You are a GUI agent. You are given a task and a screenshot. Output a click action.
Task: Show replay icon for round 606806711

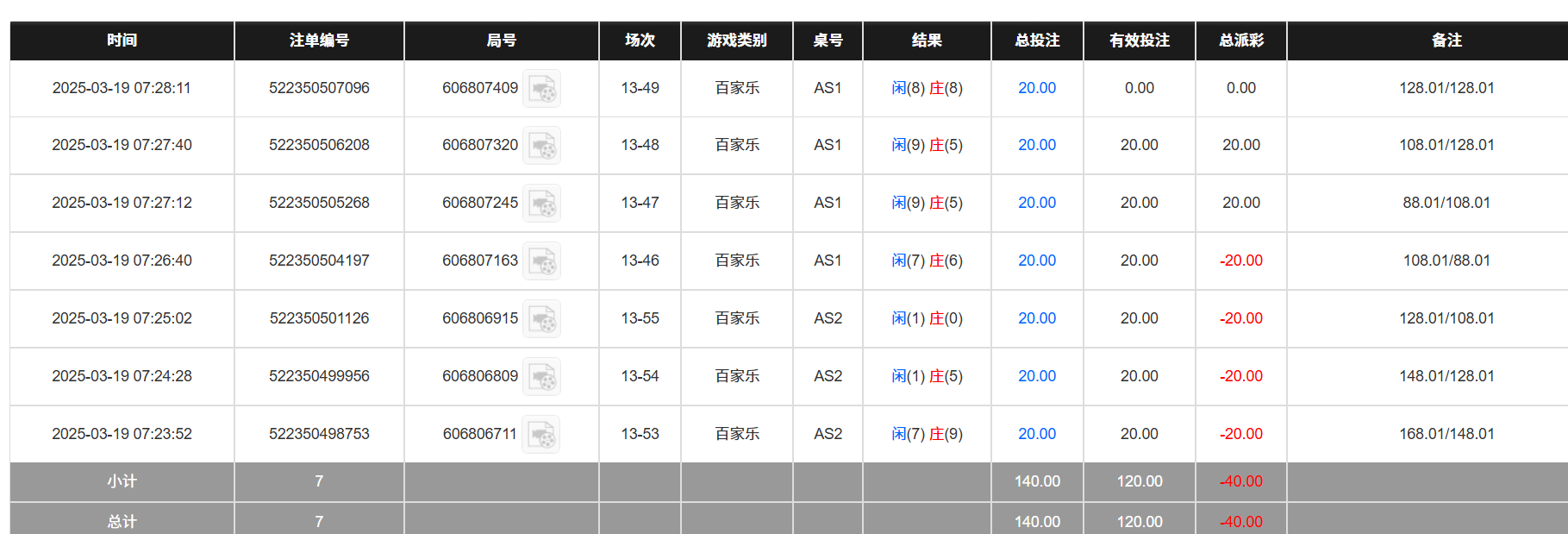[541, 435]
